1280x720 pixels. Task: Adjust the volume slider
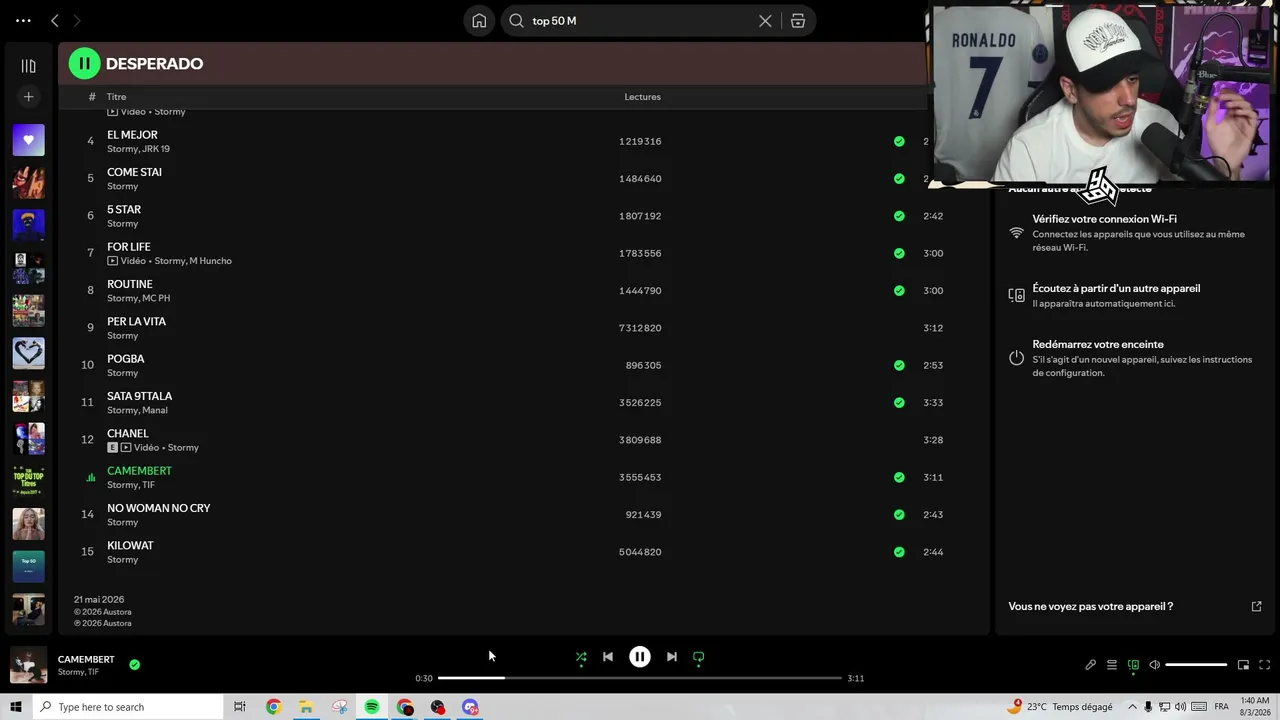click(x=1196, y=665)
